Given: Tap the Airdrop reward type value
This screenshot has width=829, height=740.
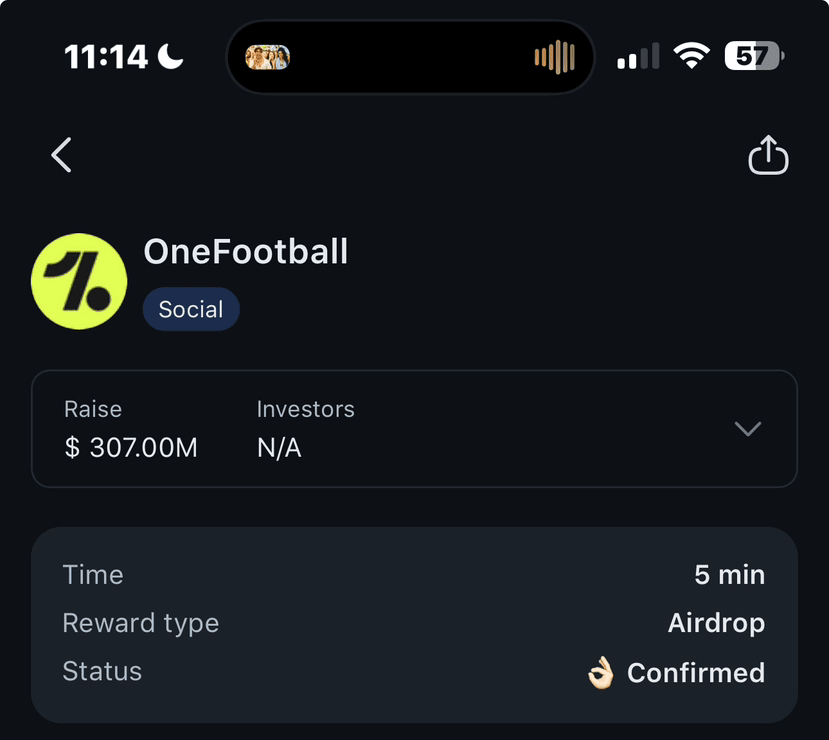Looking at the screenshot, I should (x=716, y=623).
